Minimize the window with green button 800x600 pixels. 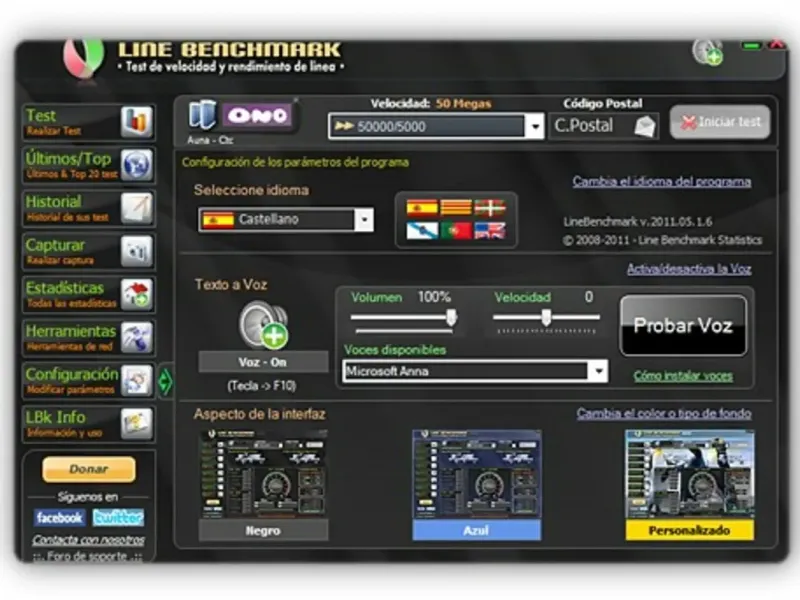(x=751, y=46)
